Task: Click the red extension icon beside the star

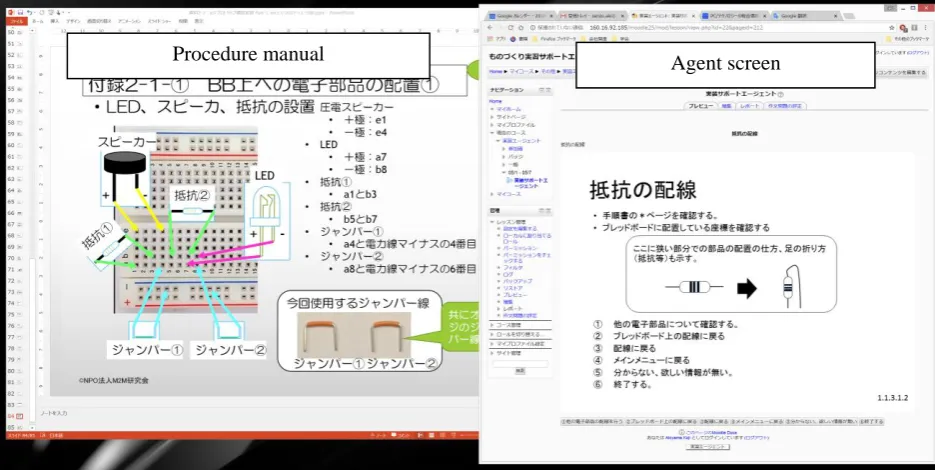Action: 903,27
